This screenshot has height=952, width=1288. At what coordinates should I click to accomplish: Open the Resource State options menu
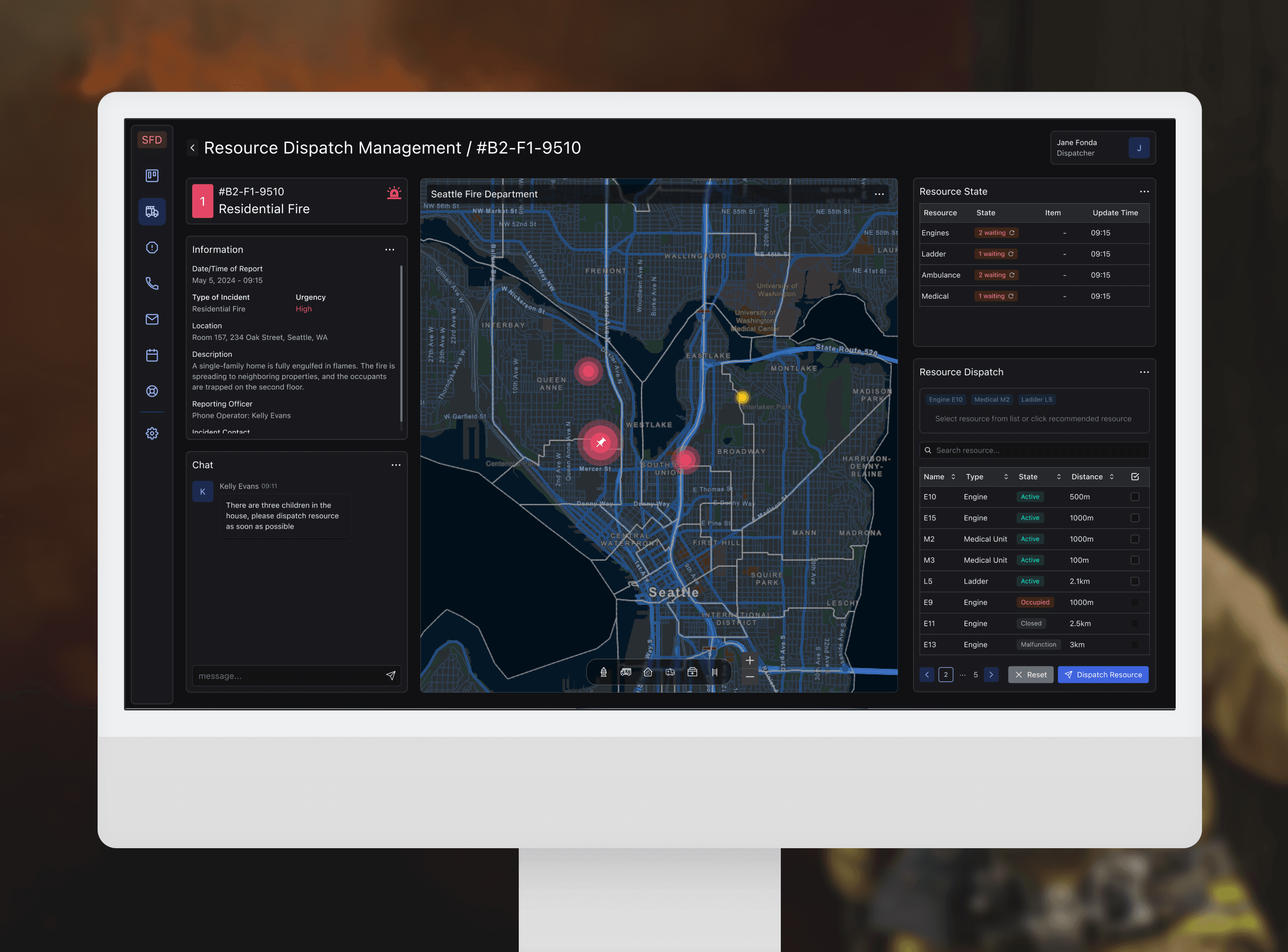(1144, 191)
